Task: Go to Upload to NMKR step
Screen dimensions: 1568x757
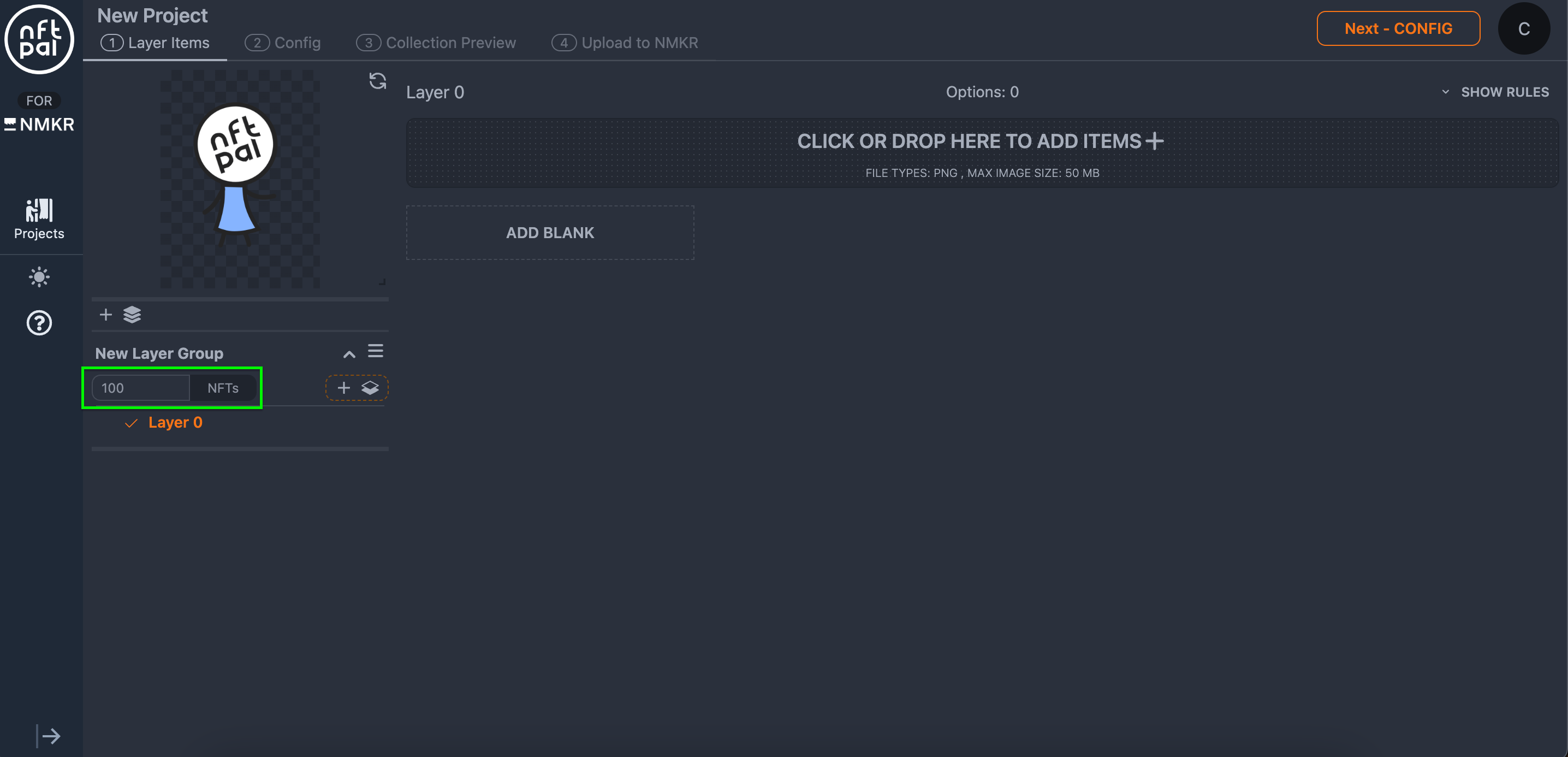Action: coord(625,43)
